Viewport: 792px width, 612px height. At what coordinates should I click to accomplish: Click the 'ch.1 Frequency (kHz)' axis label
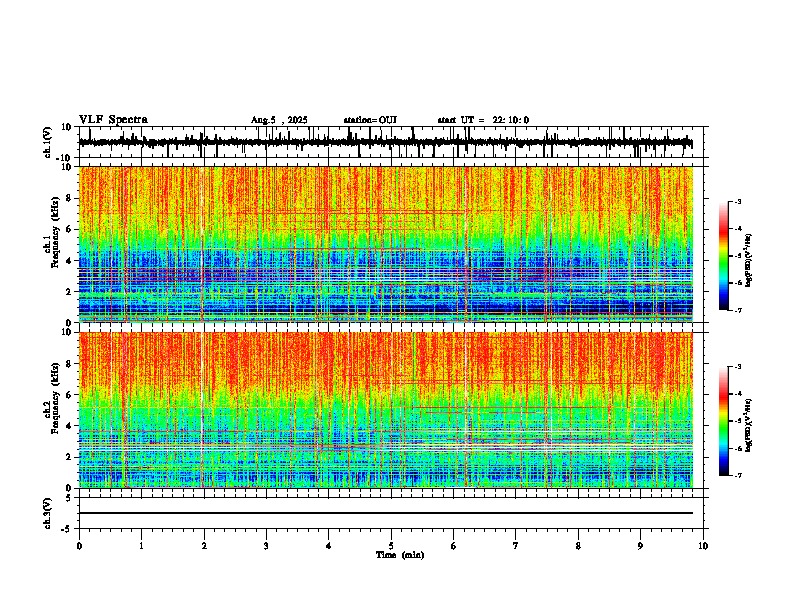(x=53, y=232)
